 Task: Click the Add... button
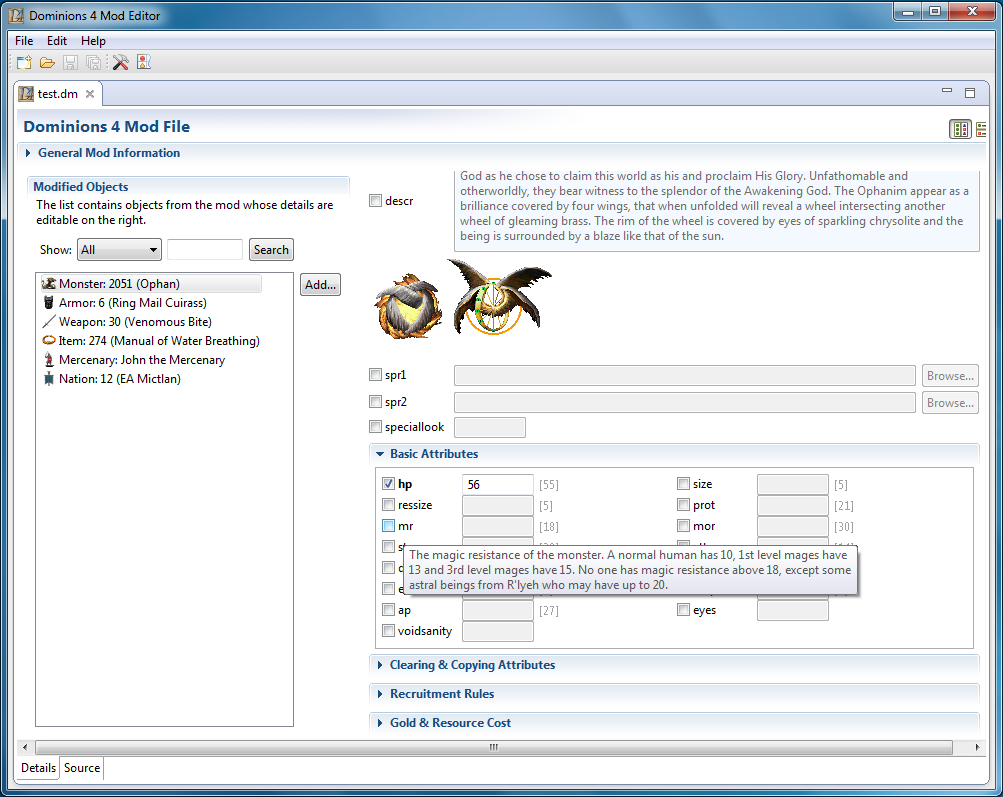(320, 285)
